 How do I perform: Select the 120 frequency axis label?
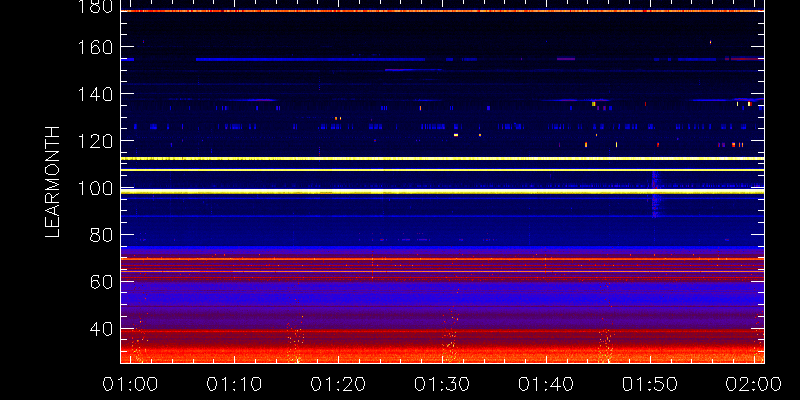point(95,141)
